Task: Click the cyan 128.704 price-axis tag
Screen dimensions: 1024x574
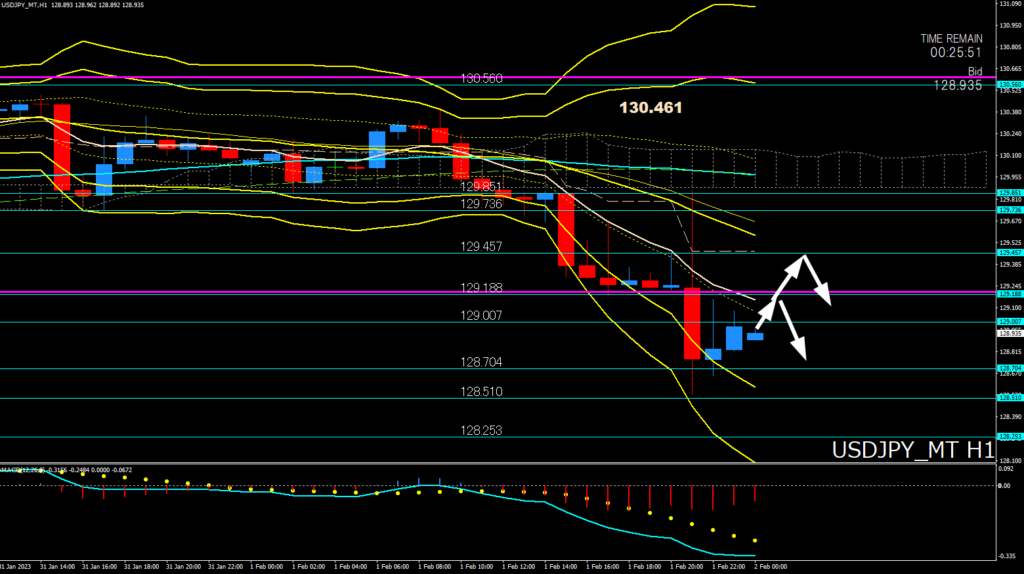Action: tap(1010, 368)
